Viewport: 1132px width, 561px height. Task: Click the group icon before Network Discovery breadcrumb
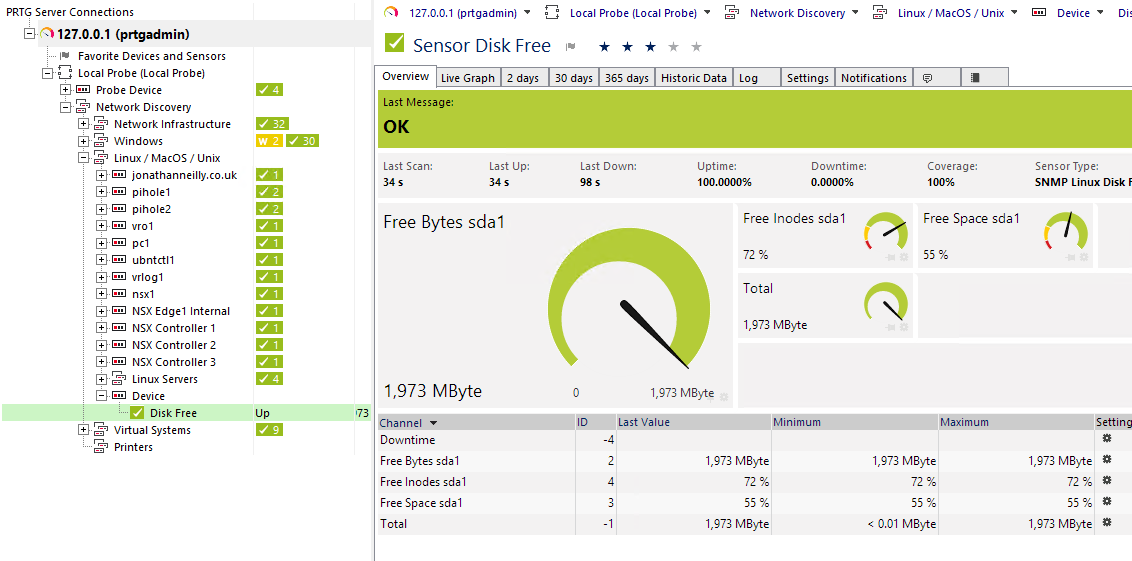(x=732, y=12)
